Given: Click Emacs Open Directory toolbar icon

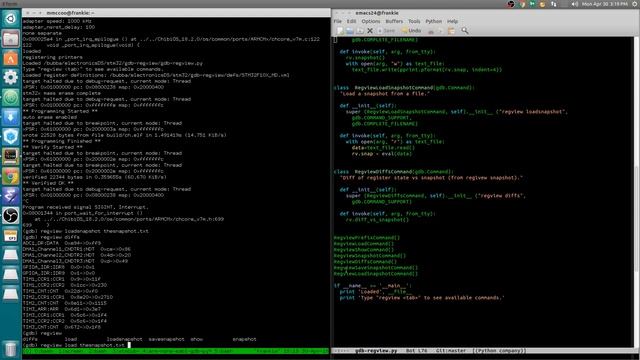Looking at the screenshot, I should (x=360, y=31).
